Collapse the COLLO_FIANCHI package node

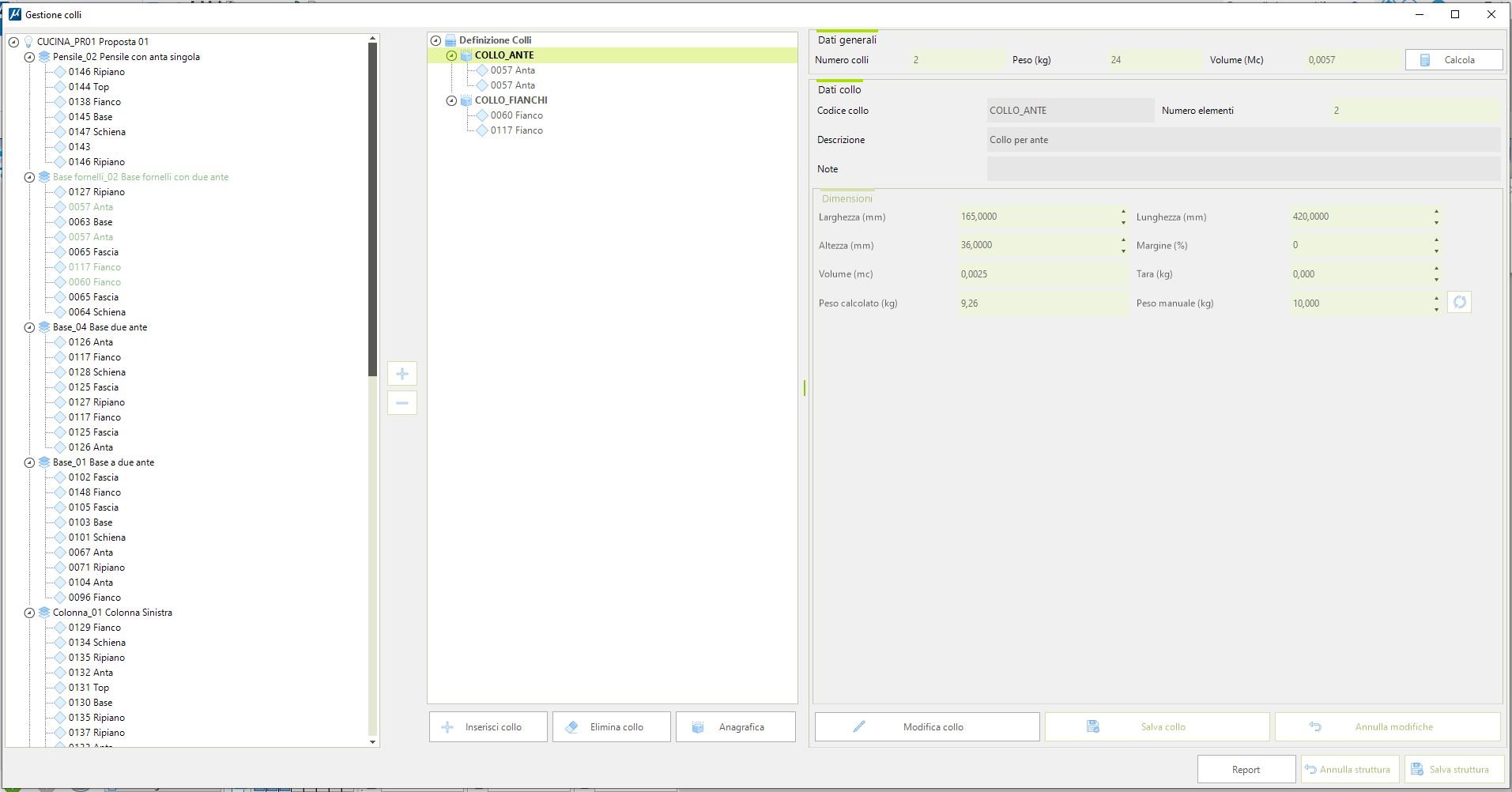coord(451,100)
